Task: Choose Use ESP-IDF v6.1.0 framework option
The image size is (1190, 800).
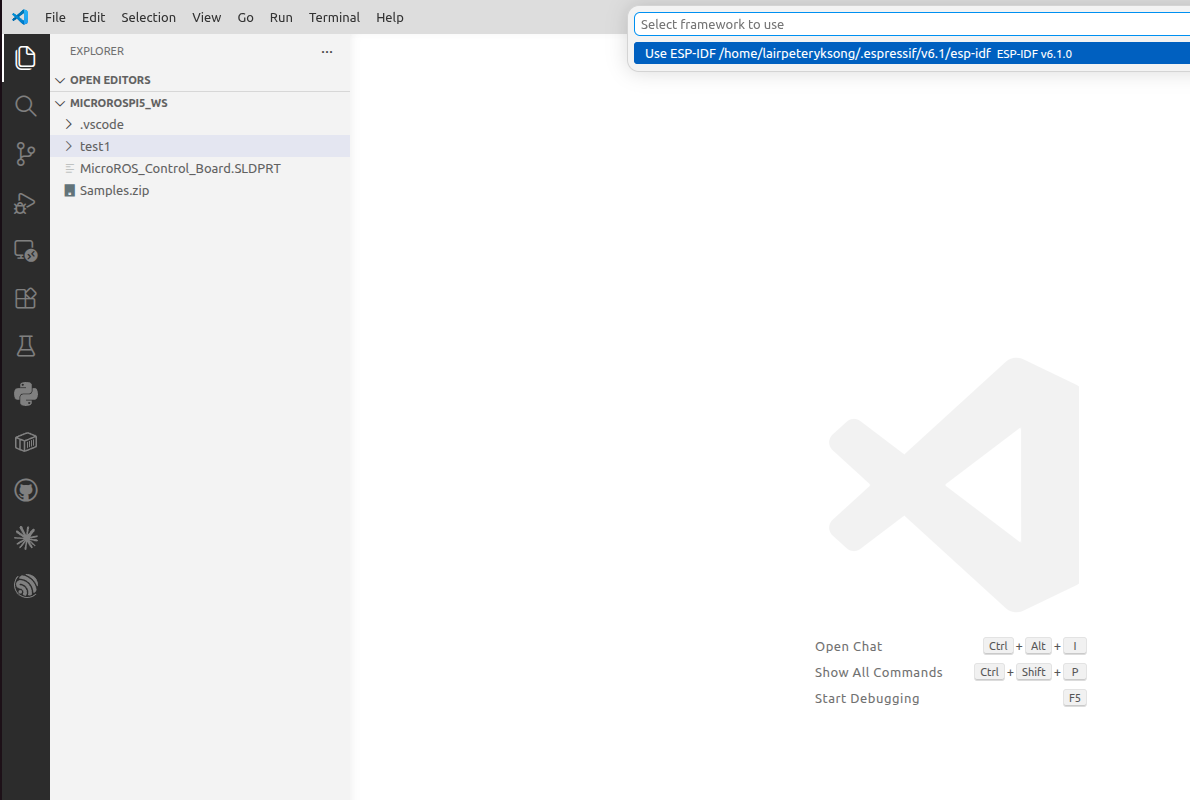Action: click(912, 53)
